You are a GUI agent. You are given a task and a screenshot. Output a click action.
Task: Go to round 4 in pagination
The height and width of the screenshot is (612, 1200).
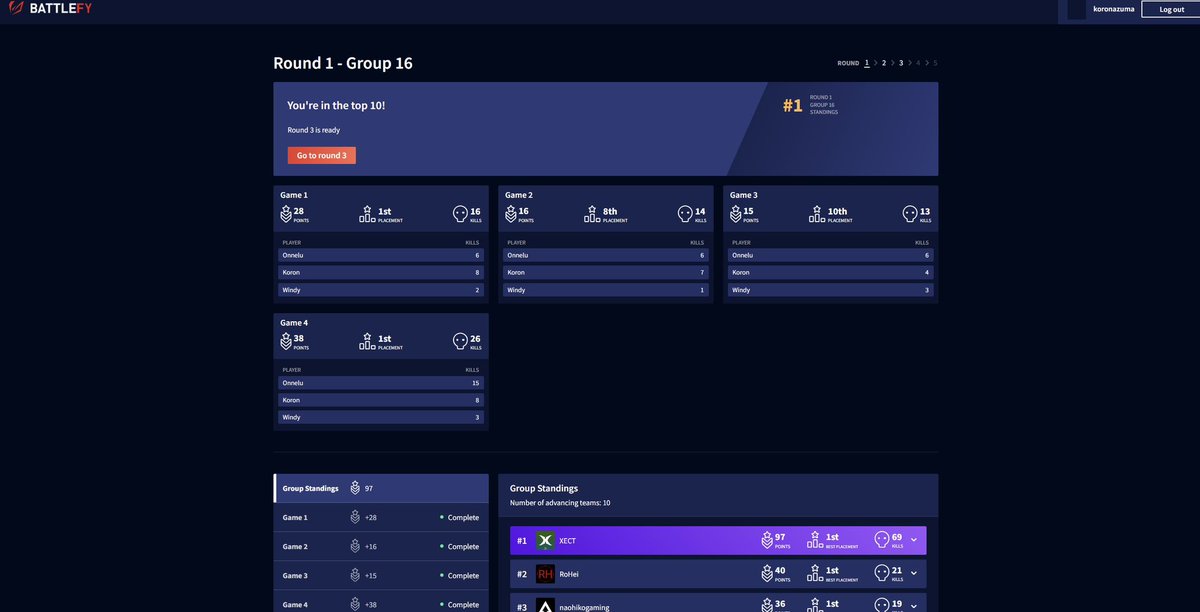coord(918,63)
